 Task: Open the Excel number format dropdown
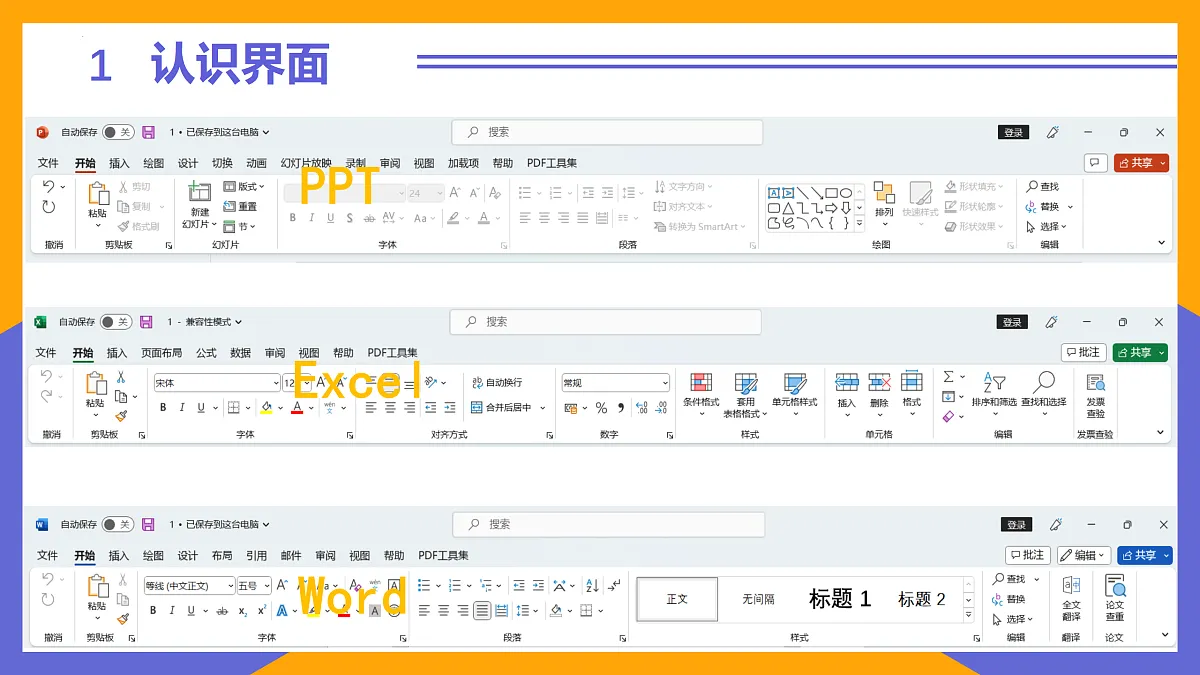pyautogui.click(x=665, y=383)
